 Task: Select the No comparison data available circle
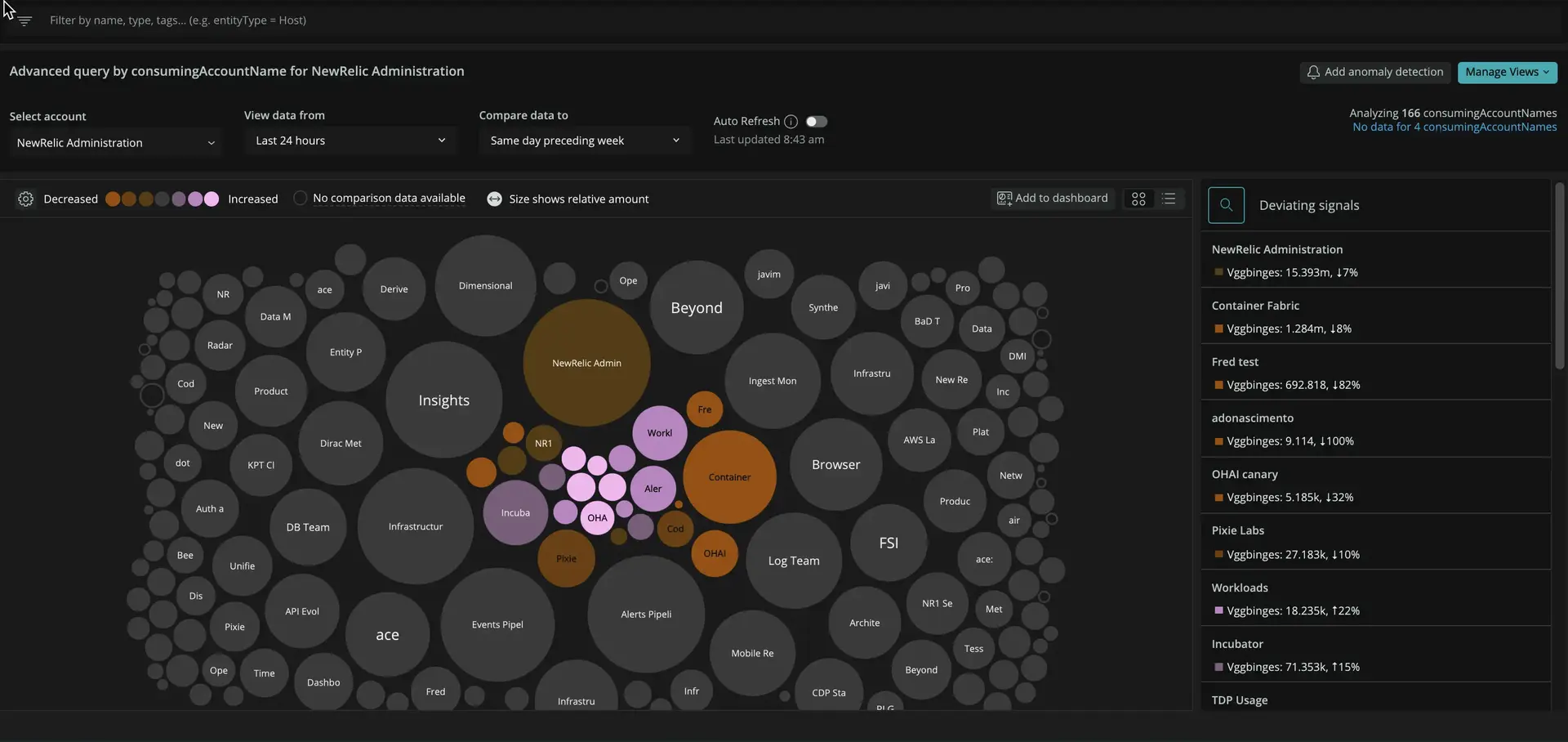point(300,199)
